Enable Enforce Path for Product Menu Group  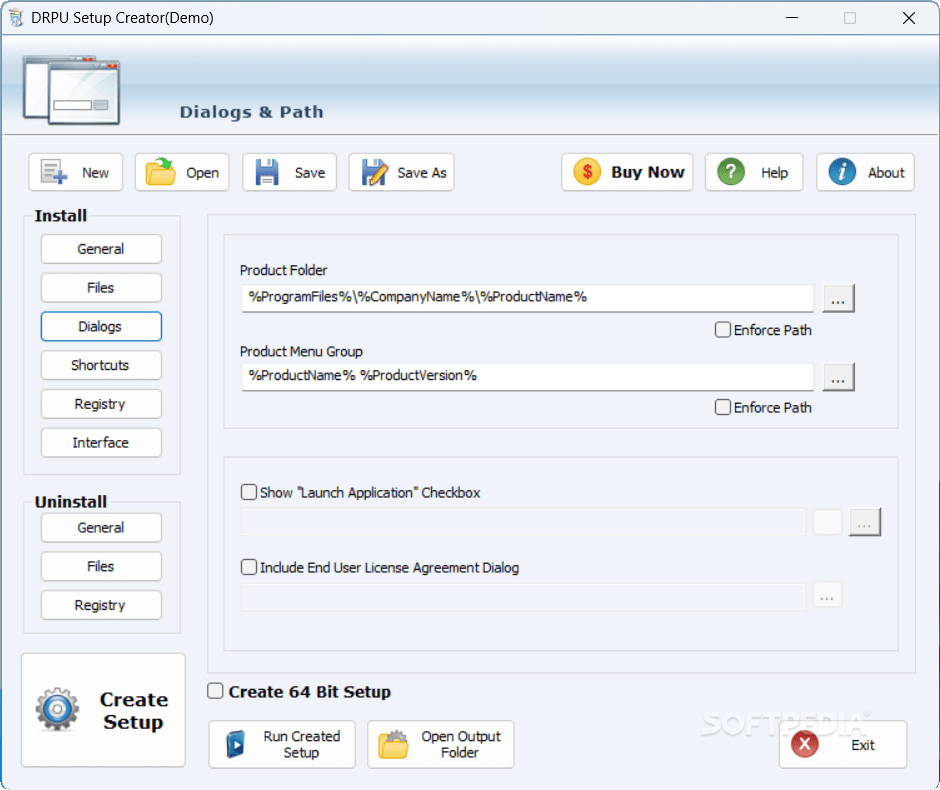click(723, 408)
